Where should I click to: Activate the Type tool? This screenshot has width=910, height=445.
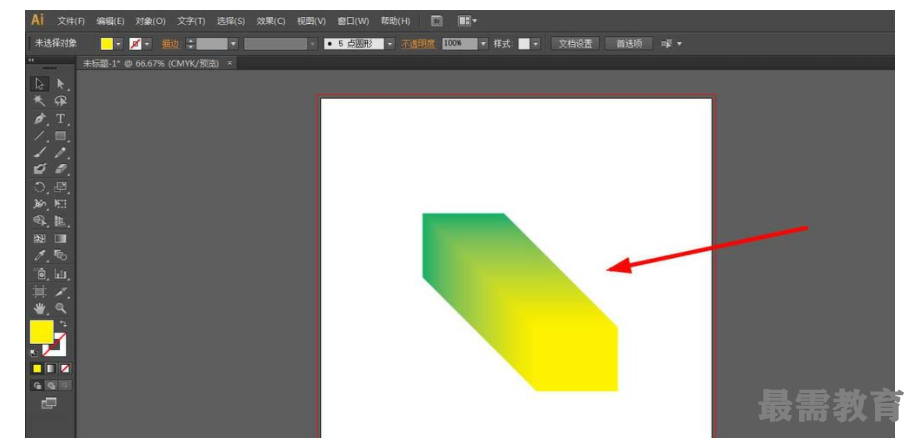pos(61,119)
